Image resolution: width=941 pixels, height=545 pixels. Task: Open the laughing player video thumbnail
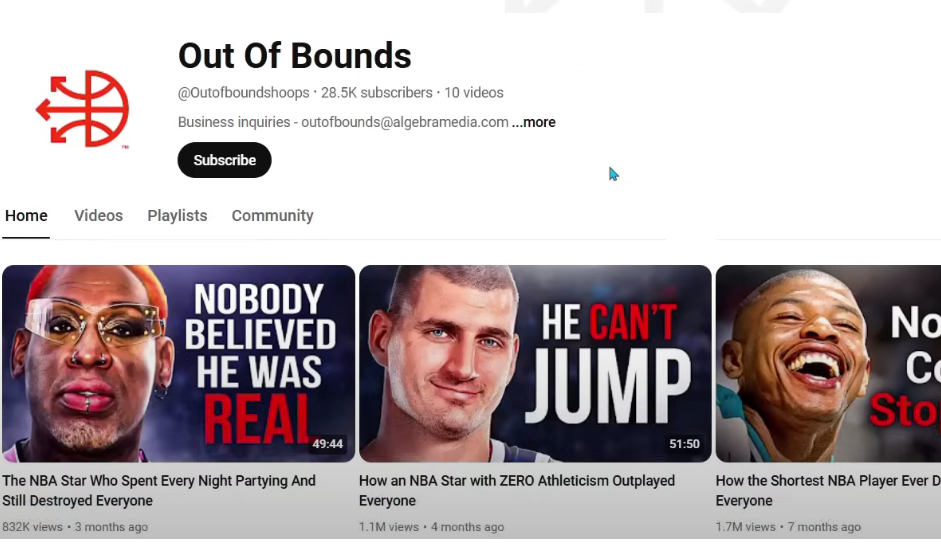pyautogui.click(x=828, y=364)
